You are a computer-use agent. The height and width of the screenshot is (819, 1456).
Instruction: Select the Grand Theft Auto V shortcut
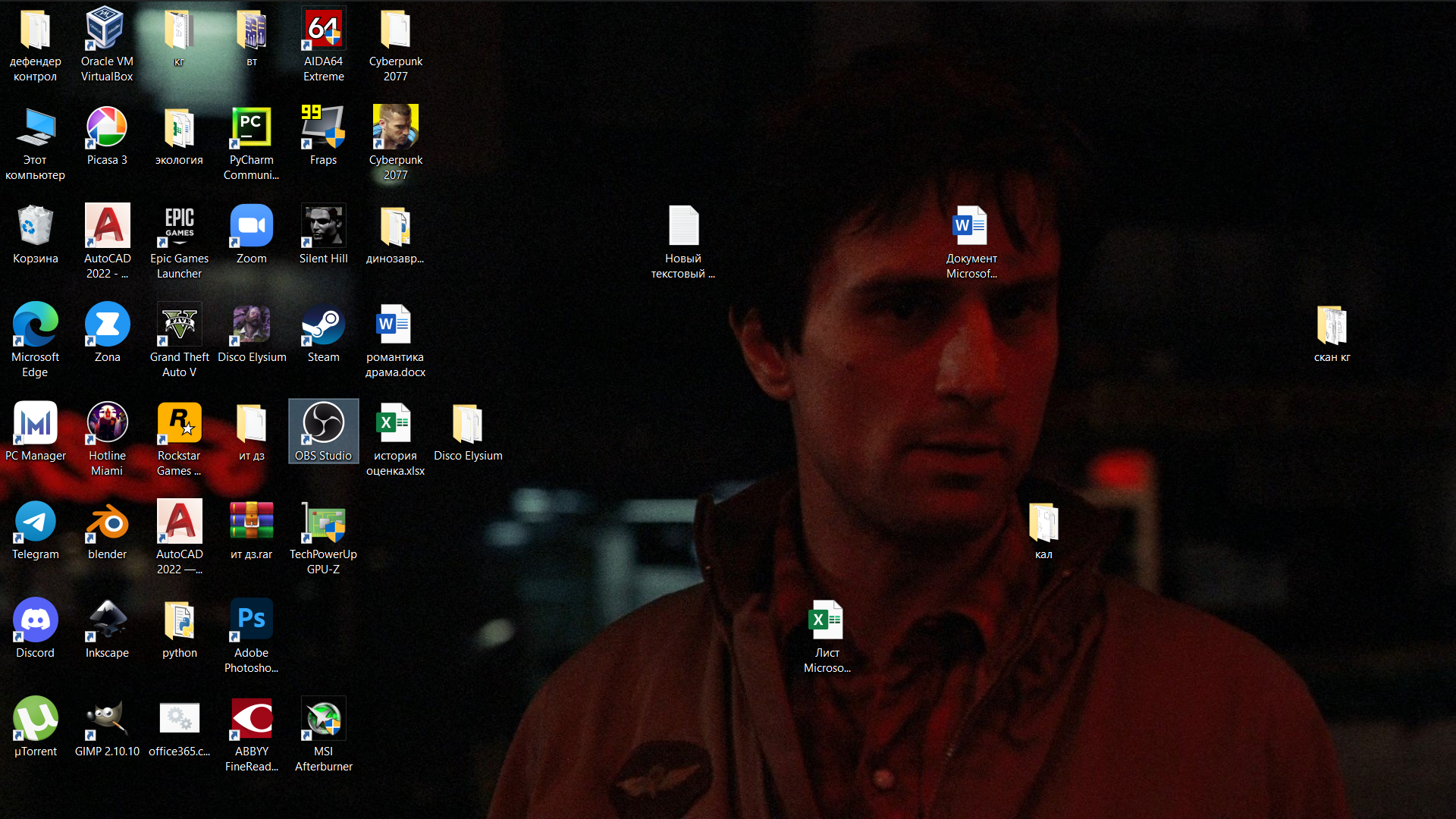tap(179, 340)
